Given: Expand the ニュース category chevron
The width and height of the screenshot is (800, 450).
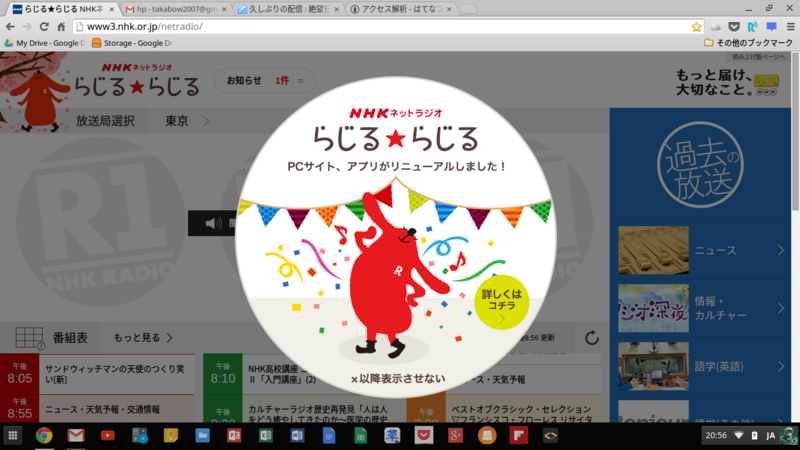Looking at the screenshot, I should click(x=781, y=251).
